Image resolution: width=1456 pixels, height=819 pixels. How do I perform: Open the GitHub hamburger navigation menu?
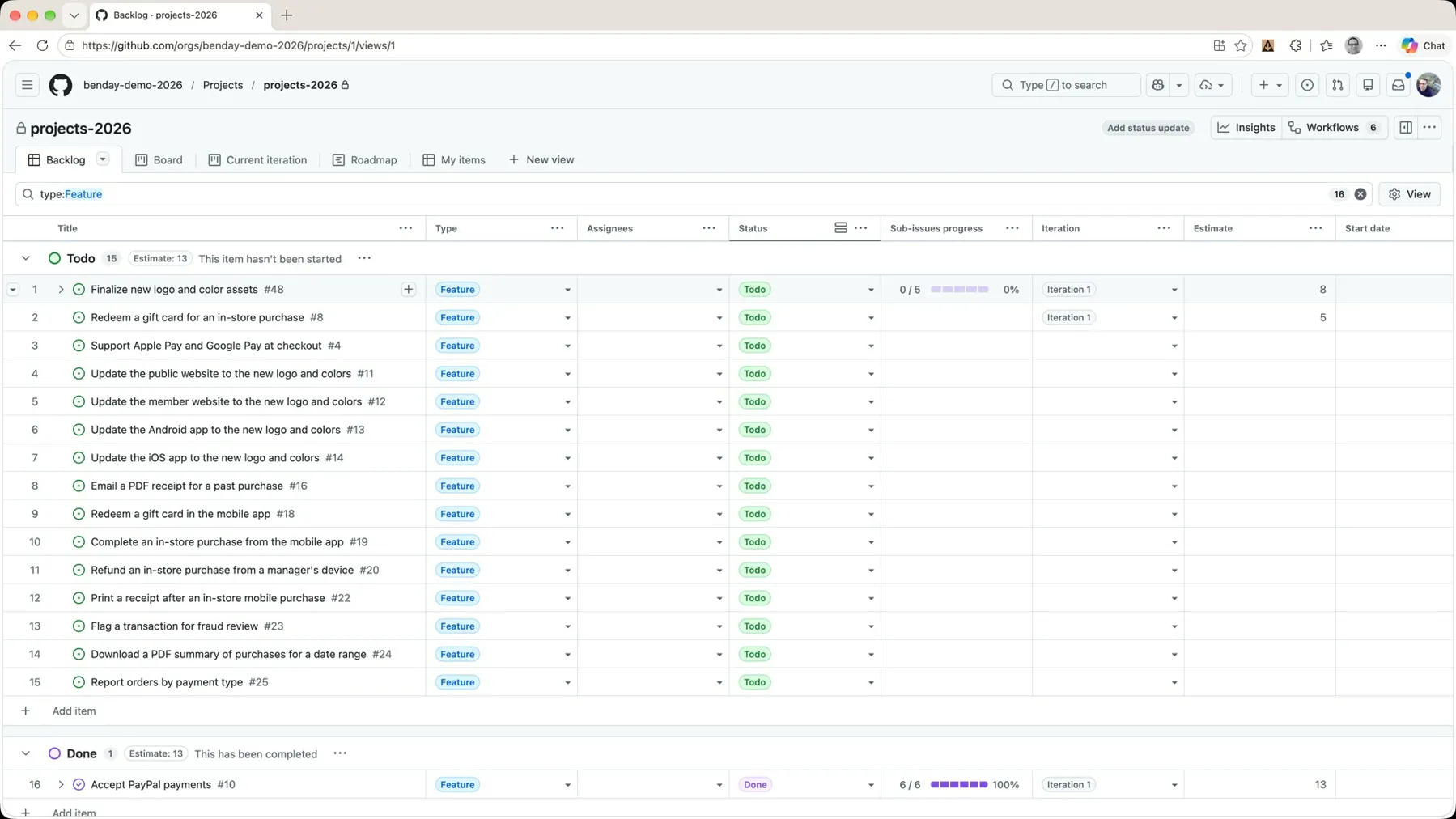[27, 85]
